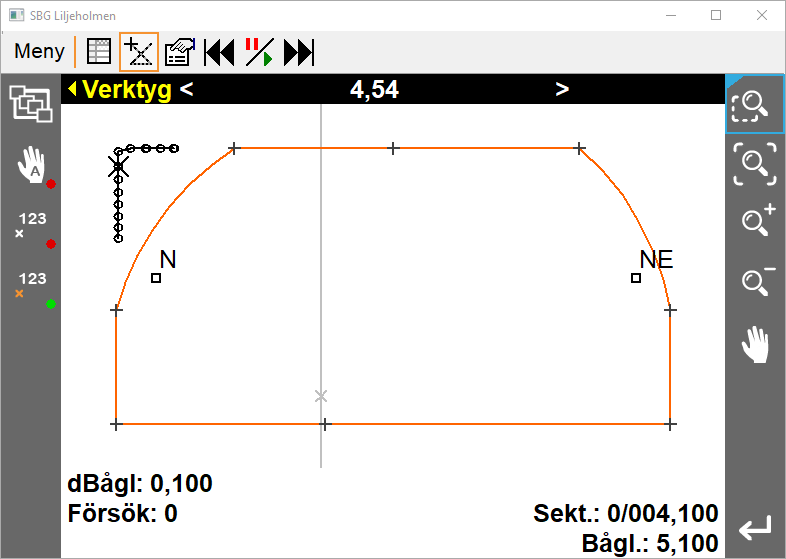
Task: Open the Meny menu
Action: (39, 52)
